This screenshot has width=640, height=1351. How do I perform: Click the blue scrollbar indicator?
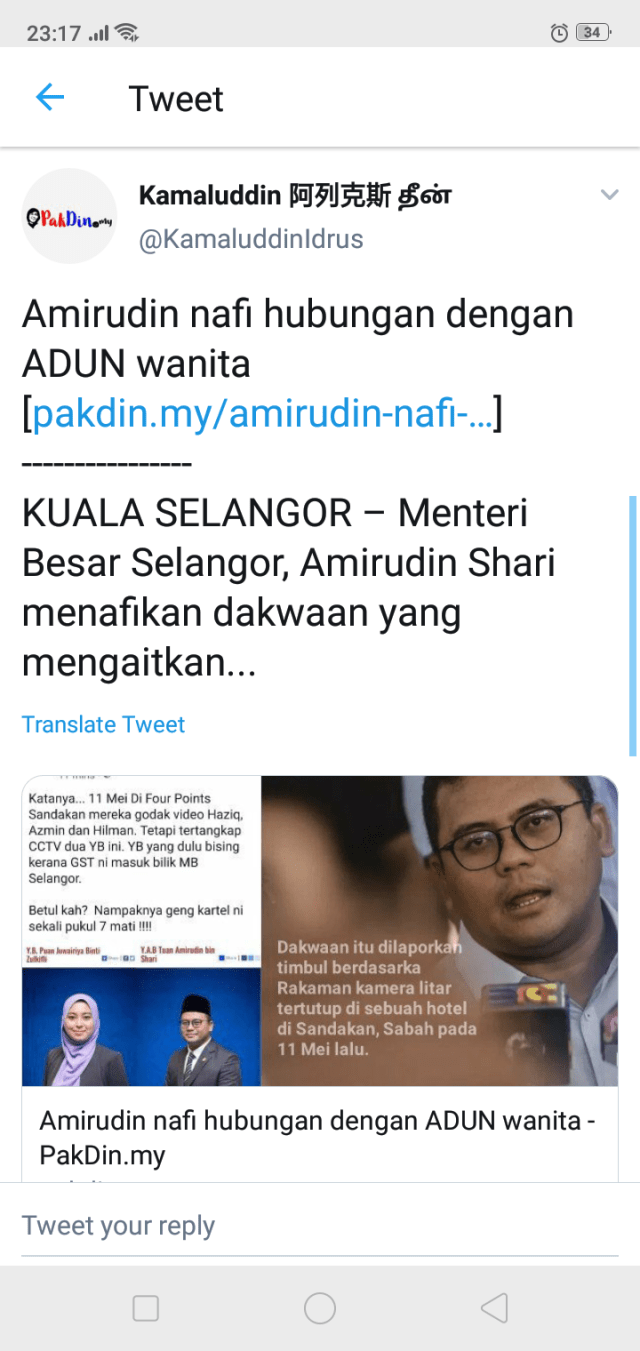coord(632,625)
